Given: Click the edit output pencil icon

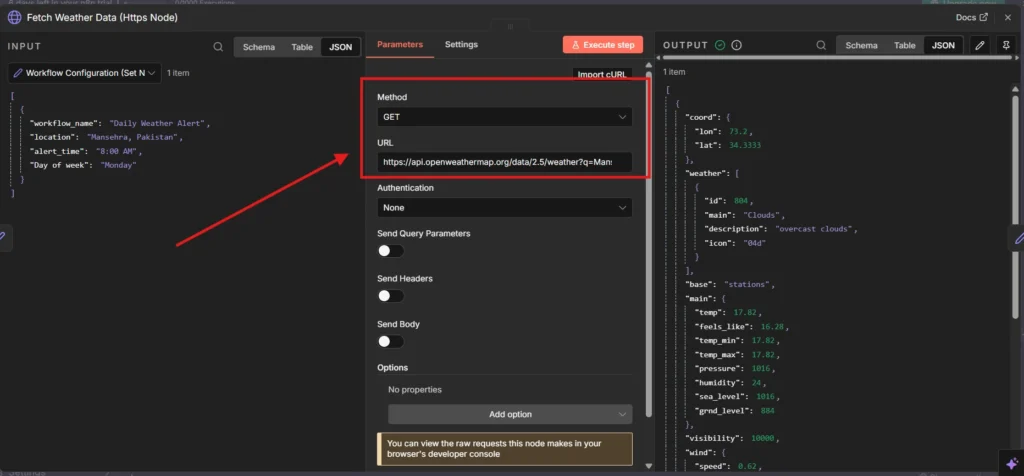Looking at the screenshot, I should tap(979, 46).
